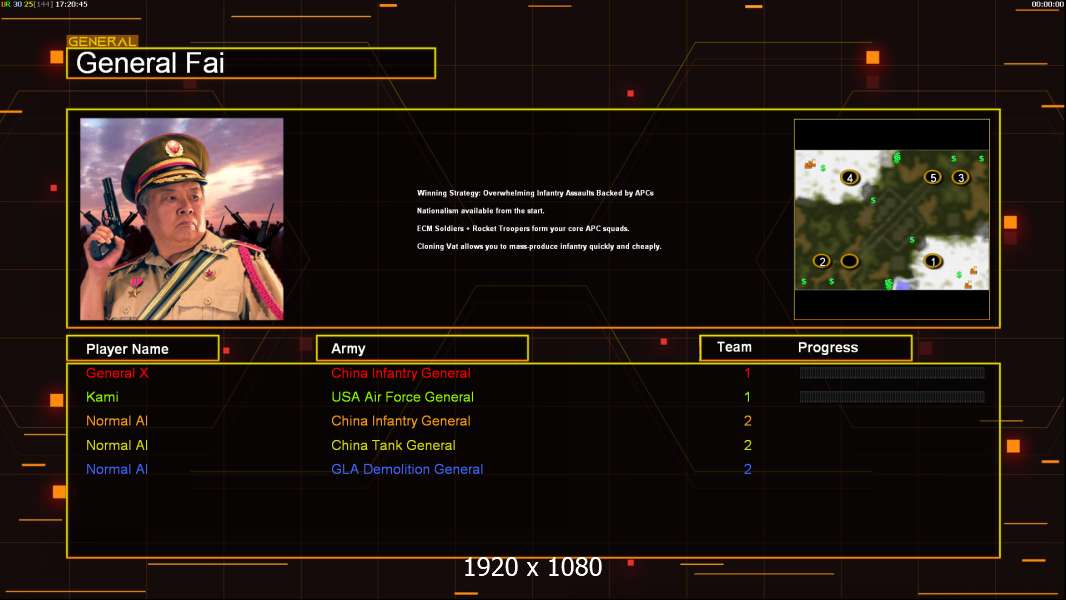The image size is (1066, 600).
Task: Click the Cloning Vat description line
Action: 539,246
